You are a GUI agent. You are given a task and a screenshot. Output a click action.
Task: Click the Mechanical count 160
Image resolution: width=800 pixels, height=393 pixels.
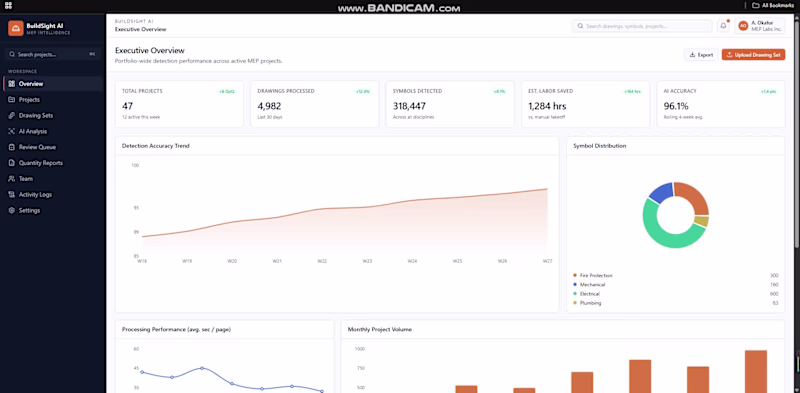tap(774, 285)
